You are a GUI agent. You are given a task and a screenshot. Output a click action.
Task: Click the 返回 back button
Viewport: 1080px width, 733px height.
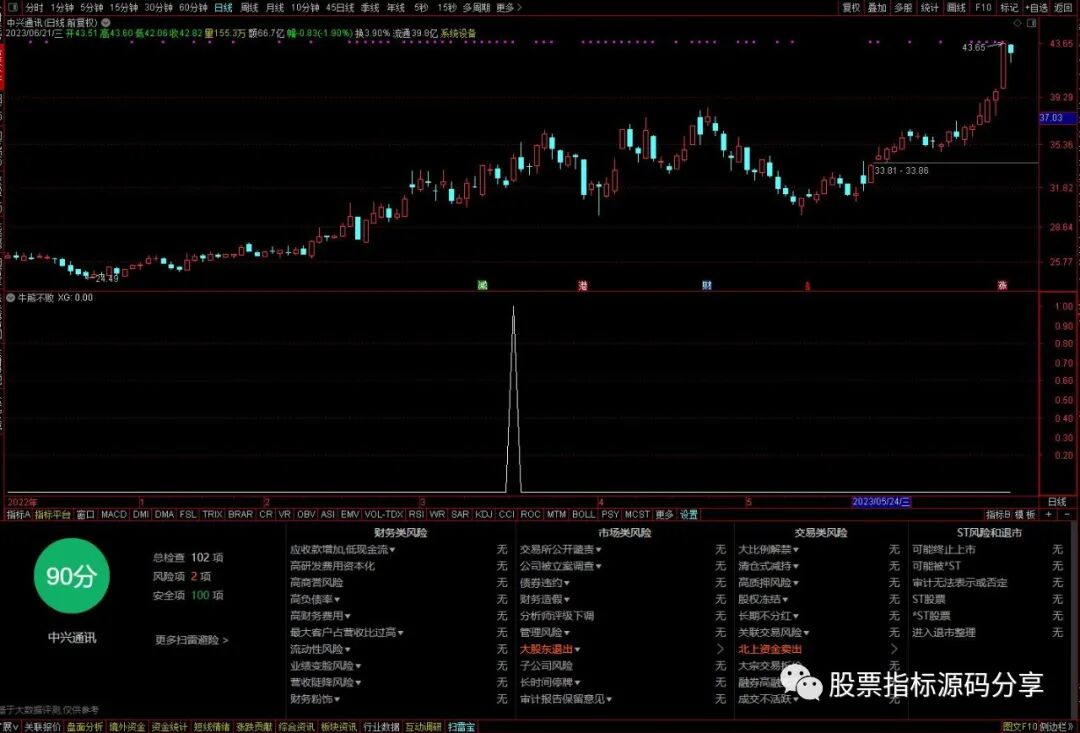[x=1063, y=8]
